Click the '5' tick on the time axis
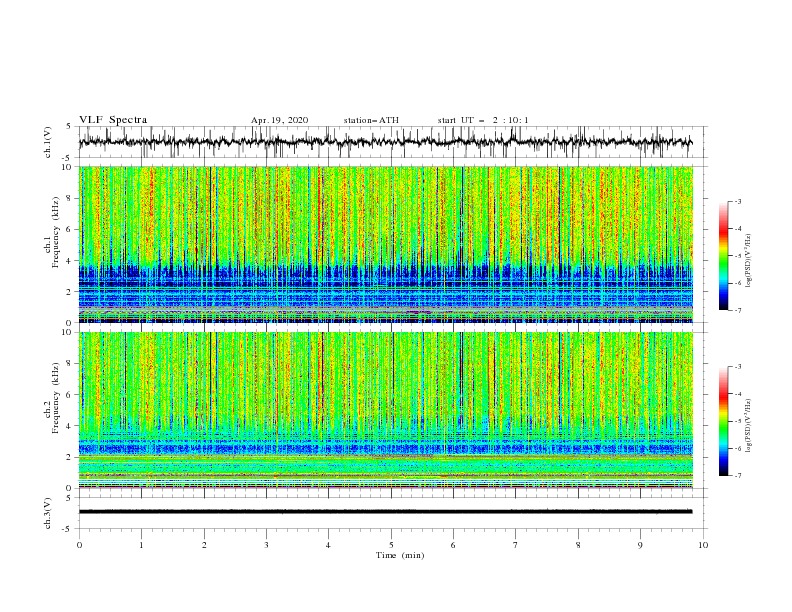This screenshot has height=612, width=792. [x=391, y=545]
